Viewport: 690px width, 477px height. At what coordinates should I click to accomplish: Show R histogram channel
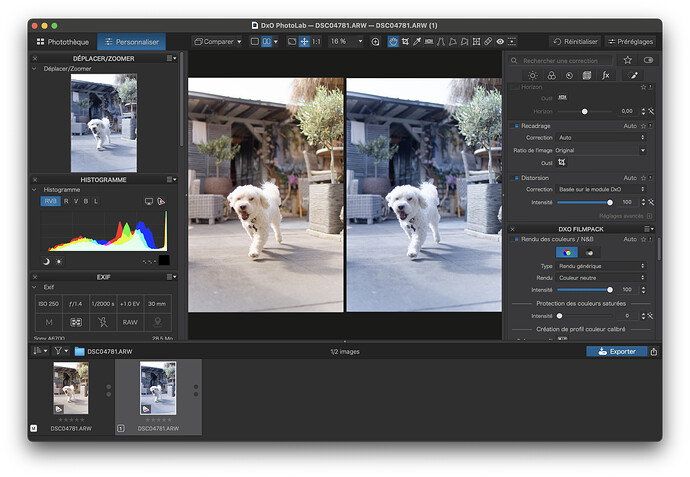66,201
